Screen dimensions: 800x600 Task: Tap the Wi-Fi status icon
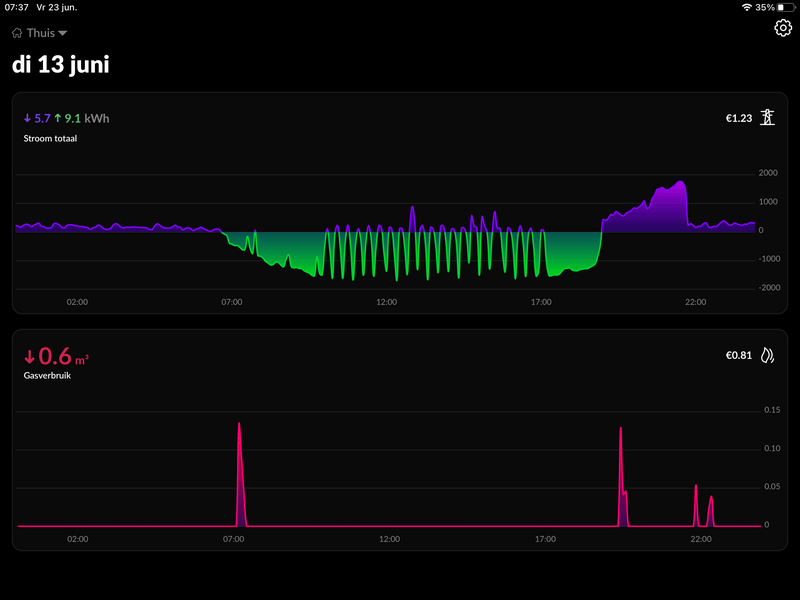[x=746, y=7]
